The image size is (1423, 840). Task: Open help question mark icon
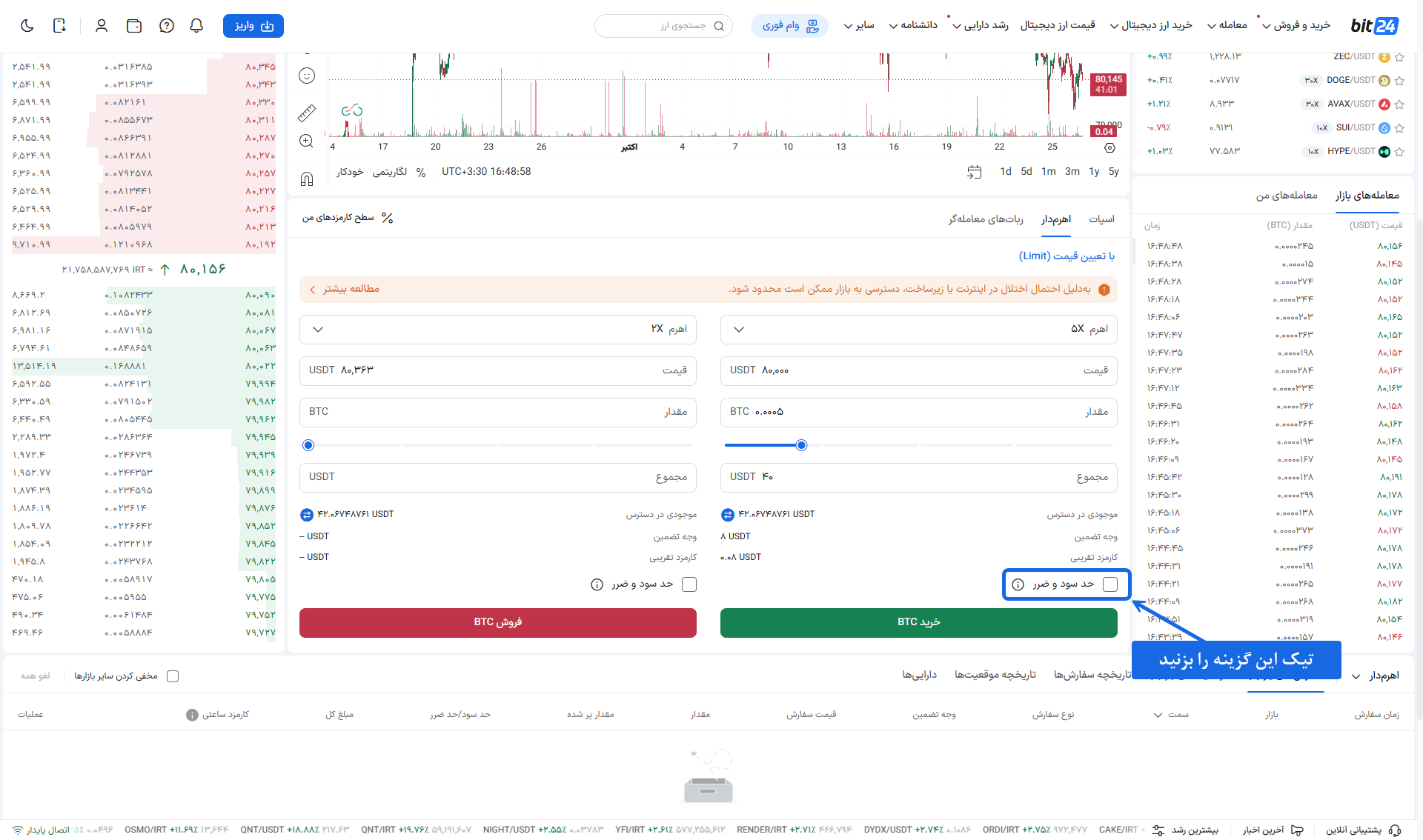(167, 26)
